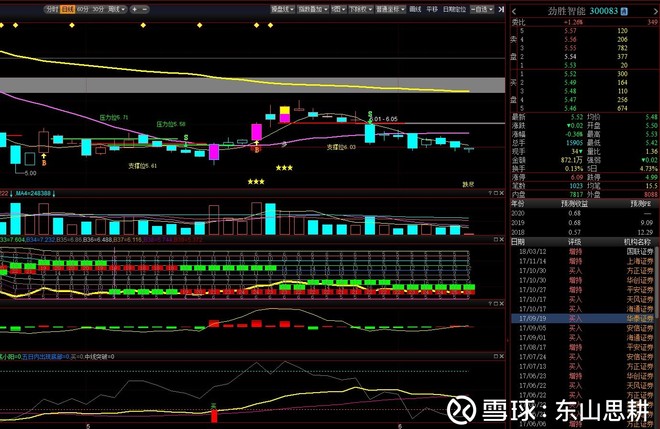Switch to 分时 intraday view
The image size is (660, 429).
tap(52, 9)
